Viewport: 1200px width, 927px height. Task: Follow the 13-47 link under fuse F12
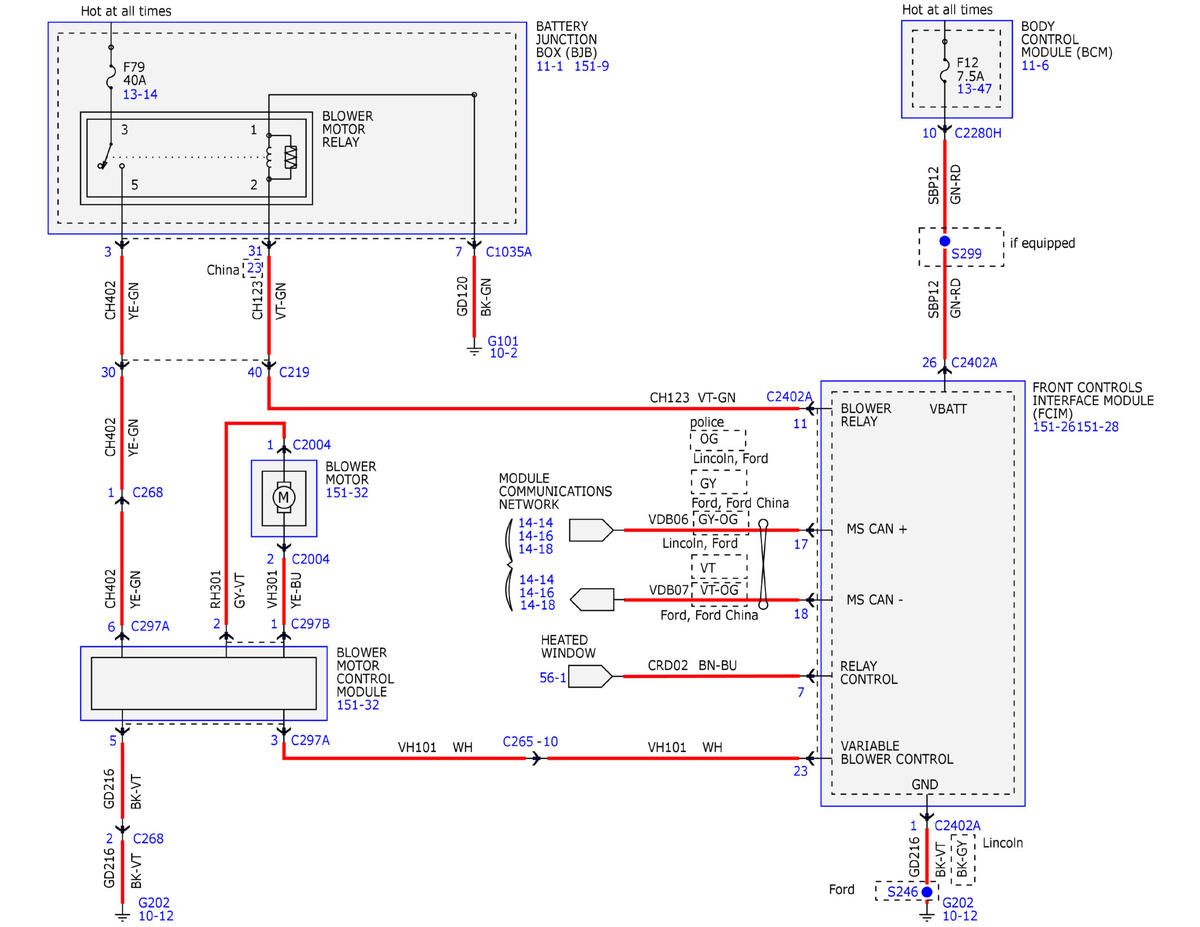click(x=975, y=89)
